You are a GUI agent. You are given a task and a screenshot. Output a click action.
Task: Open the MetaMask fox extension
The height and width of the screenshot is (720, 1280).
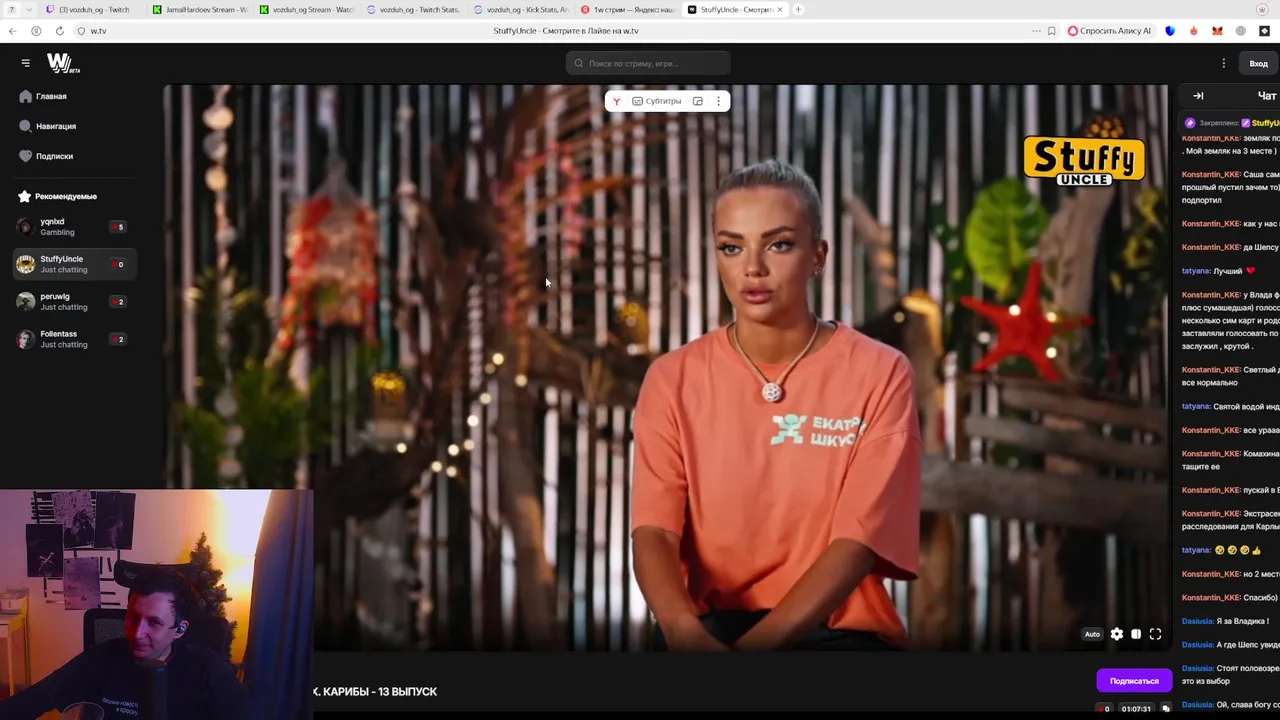coord(1217,31)
